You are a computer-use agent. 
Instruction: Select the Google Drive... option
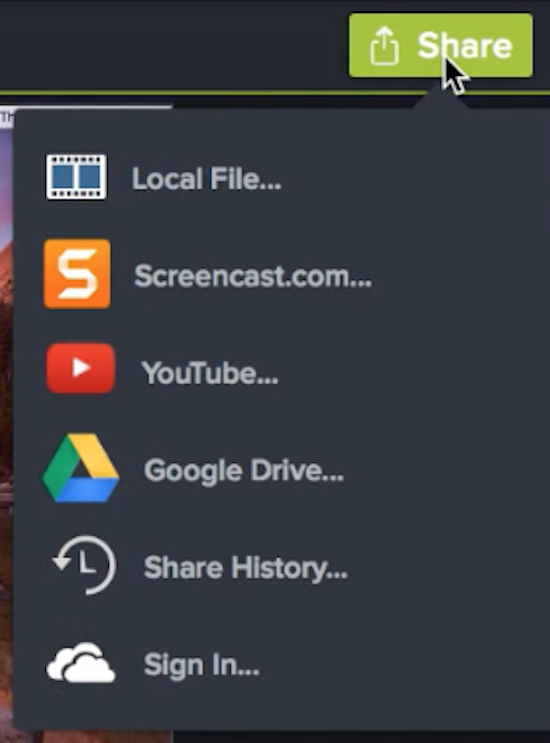(x=244, y=471)
